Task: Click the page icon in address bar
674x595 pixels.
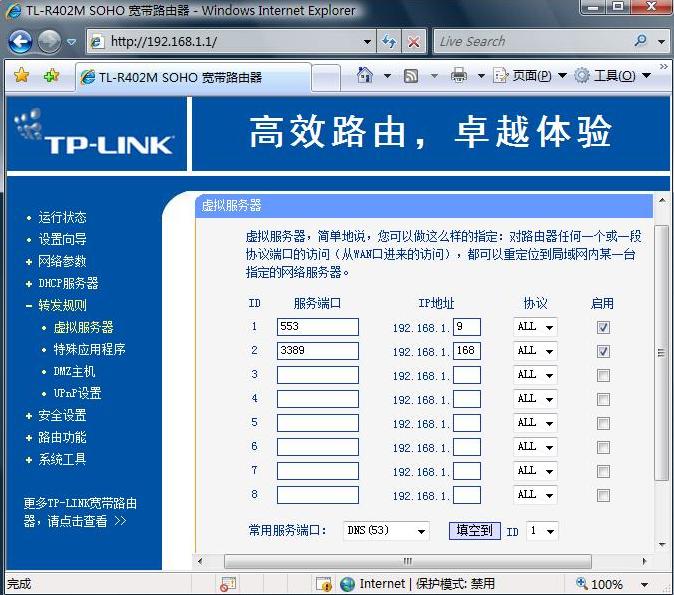Action: [x=97, y=42]
